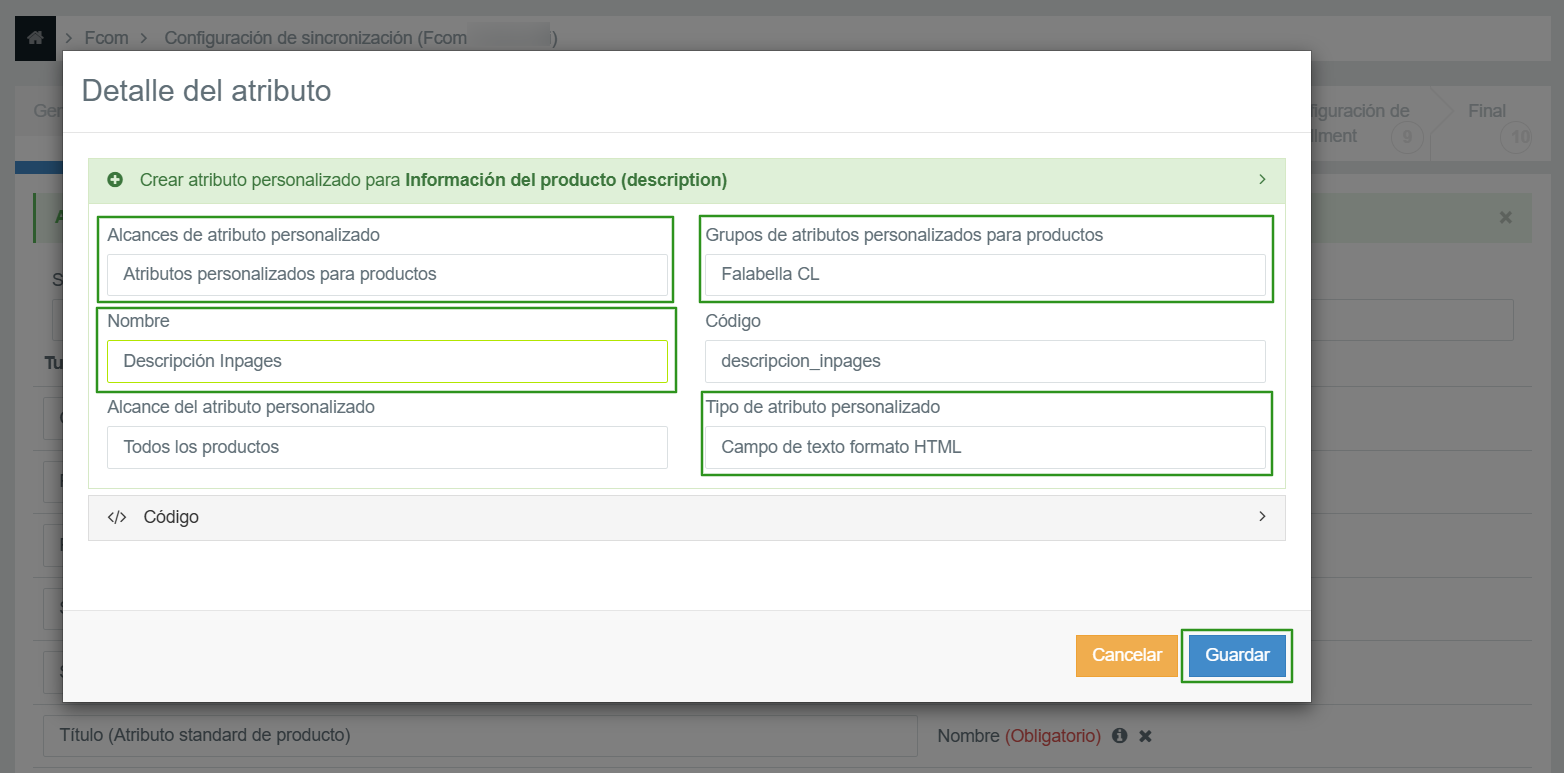Click the info icon next to Nombre (Obligatorio)
This screenshot has height=773, width=1564.
point(1120,735)
